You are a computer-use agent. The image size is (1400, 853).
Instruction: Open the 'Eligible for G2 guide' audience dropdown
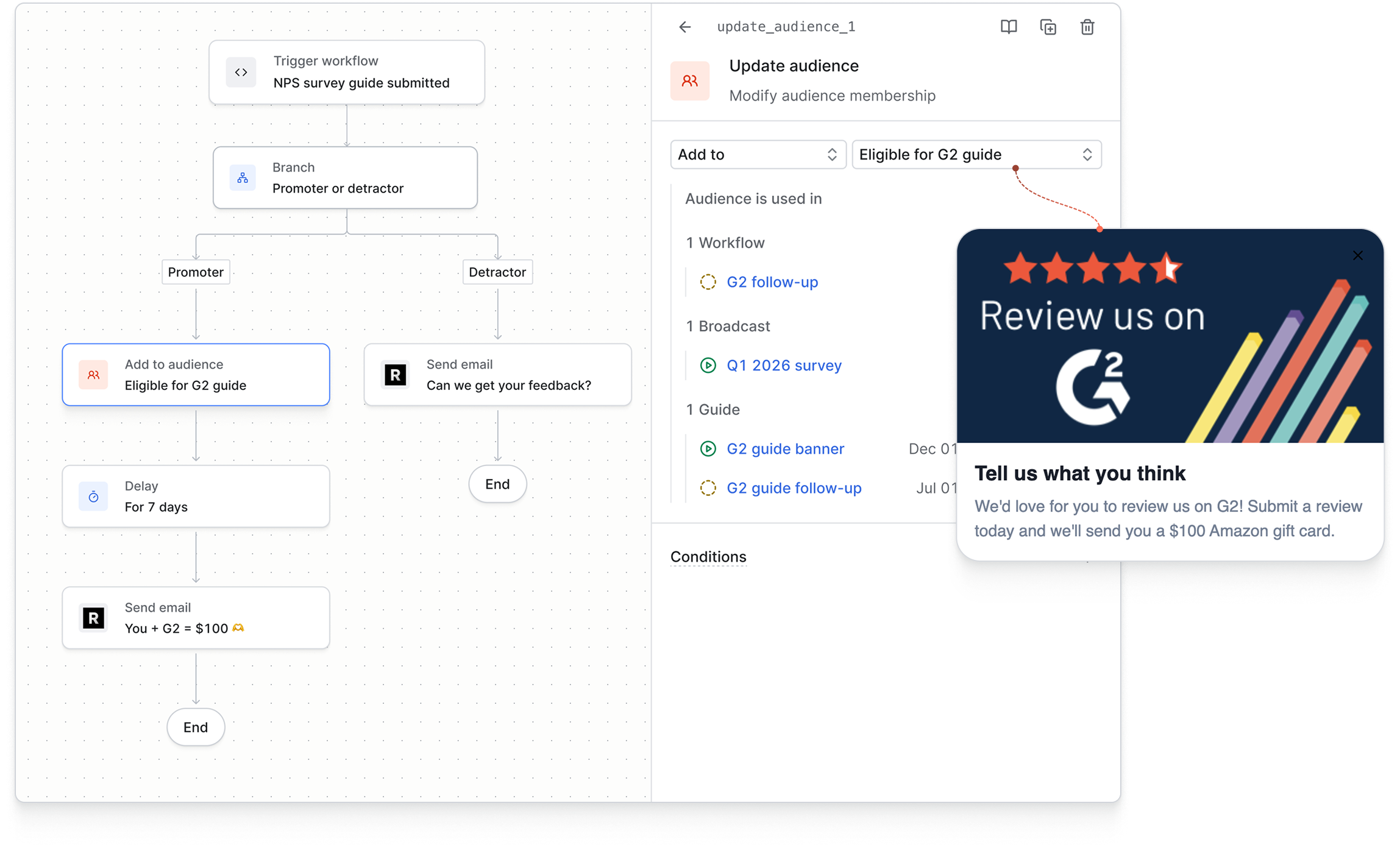click(x=976, y=155)
